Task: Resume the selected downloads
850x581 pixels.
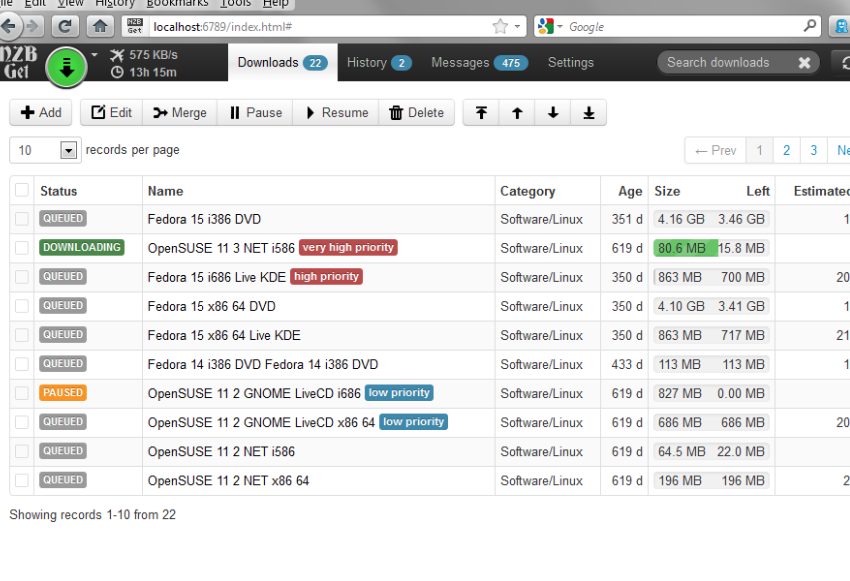Action: click(336, 113)
